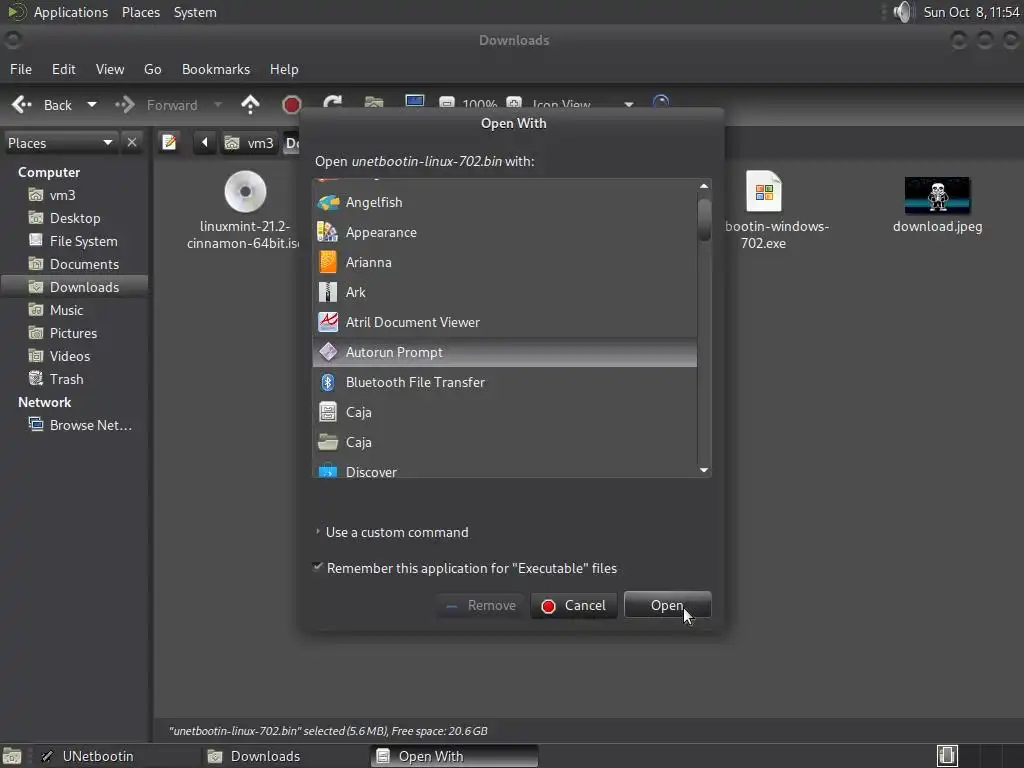Click the application list scrollbar thumb

click(704, 219)
